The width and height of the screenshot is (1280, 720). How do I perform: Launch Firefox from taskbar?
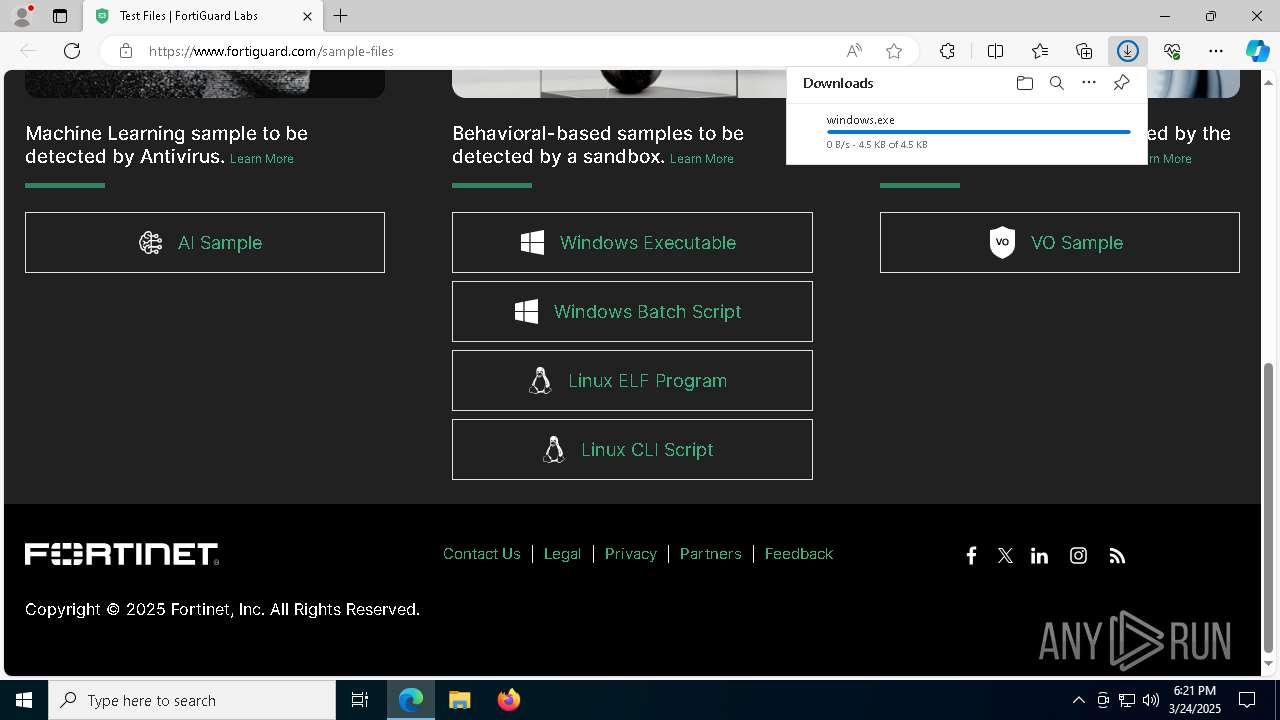tap(508, 700)
